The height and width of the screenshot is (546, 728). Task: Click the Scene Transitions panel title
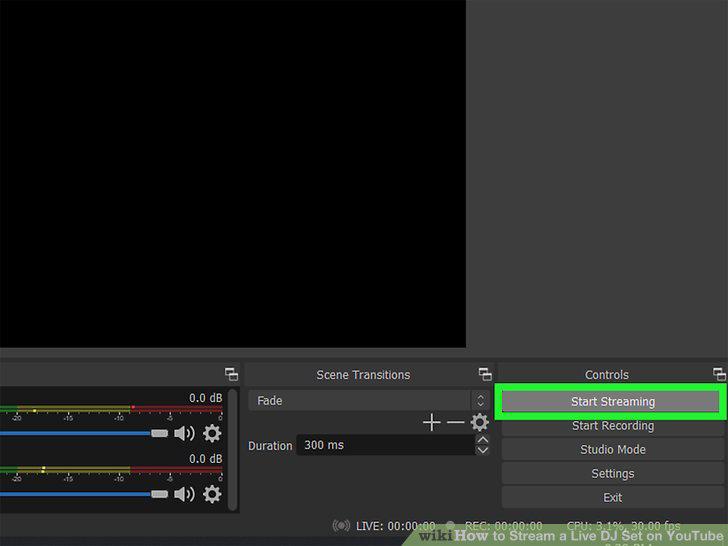coord(363,375)
